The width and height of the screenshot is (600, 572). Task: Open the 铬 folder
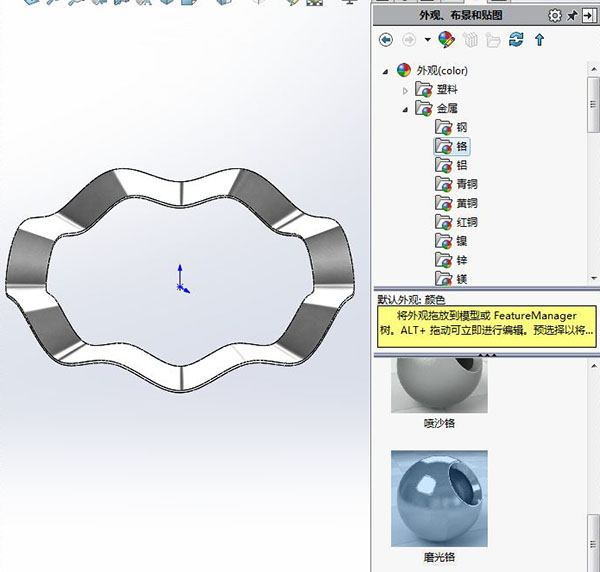click(461, 146)
